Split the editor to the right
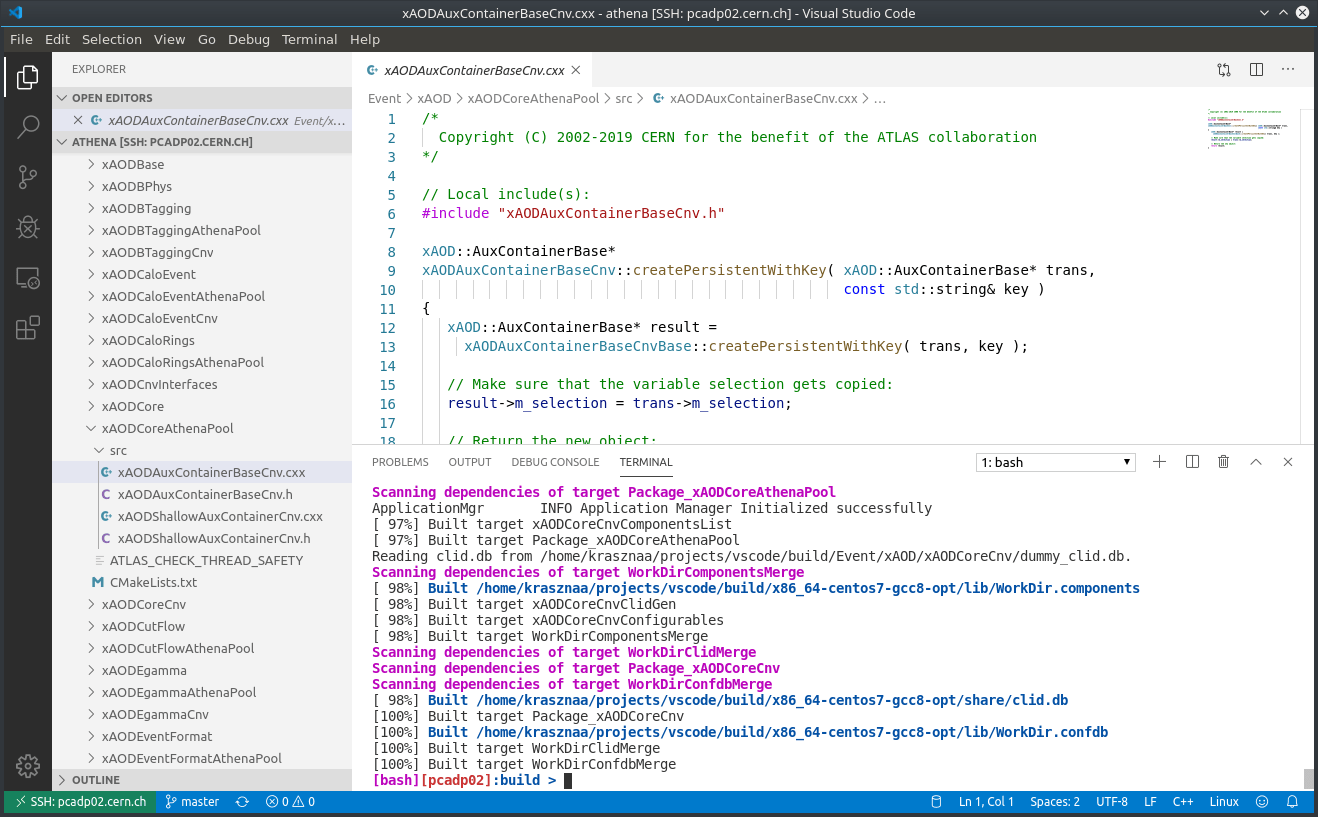Screen dimensions: 1318x817 click(x=1256, y=70)
